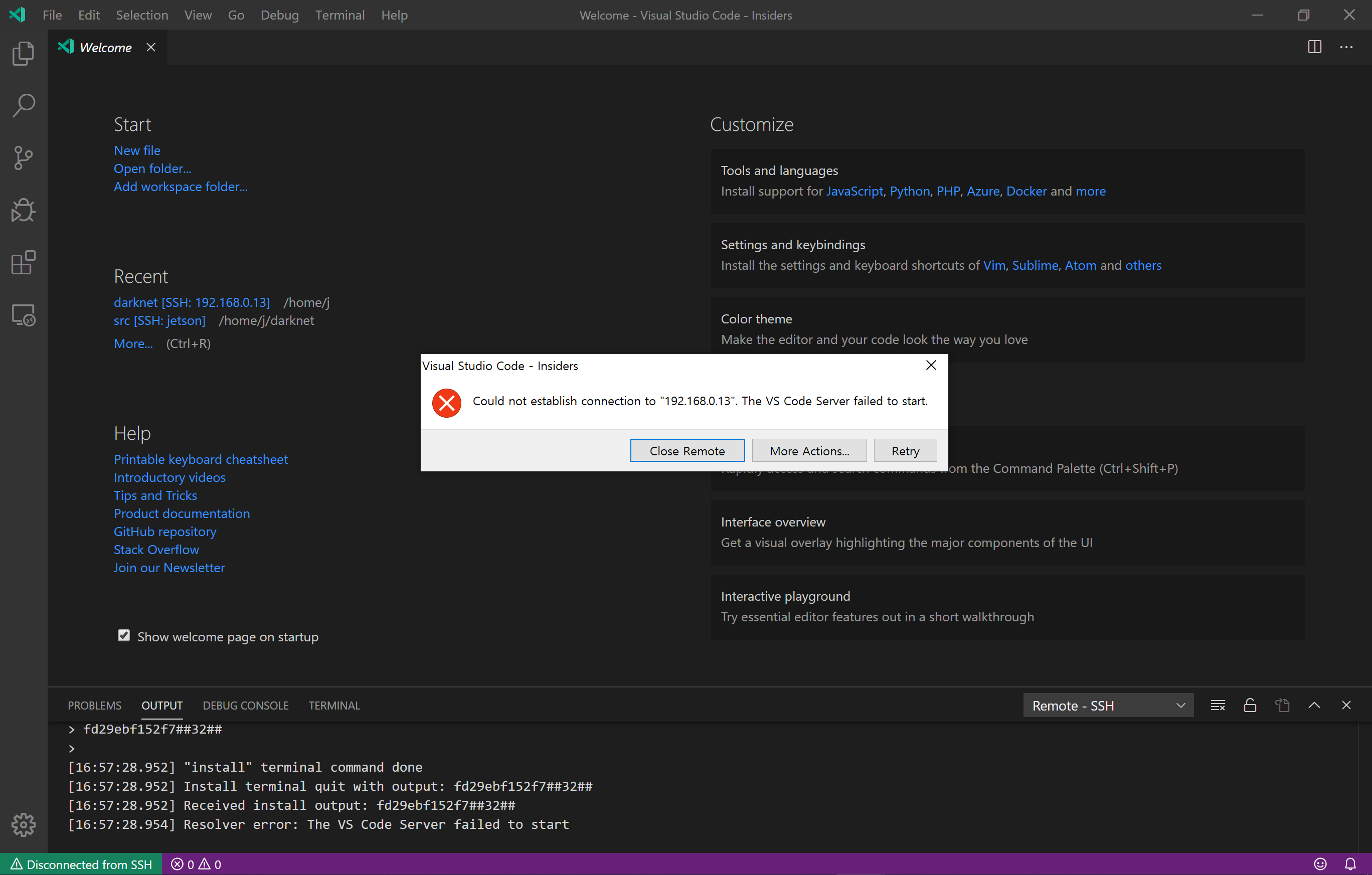1372x875 pixels.
Task: Maximize the panel using the chevron up
Action: (1314, 705)
